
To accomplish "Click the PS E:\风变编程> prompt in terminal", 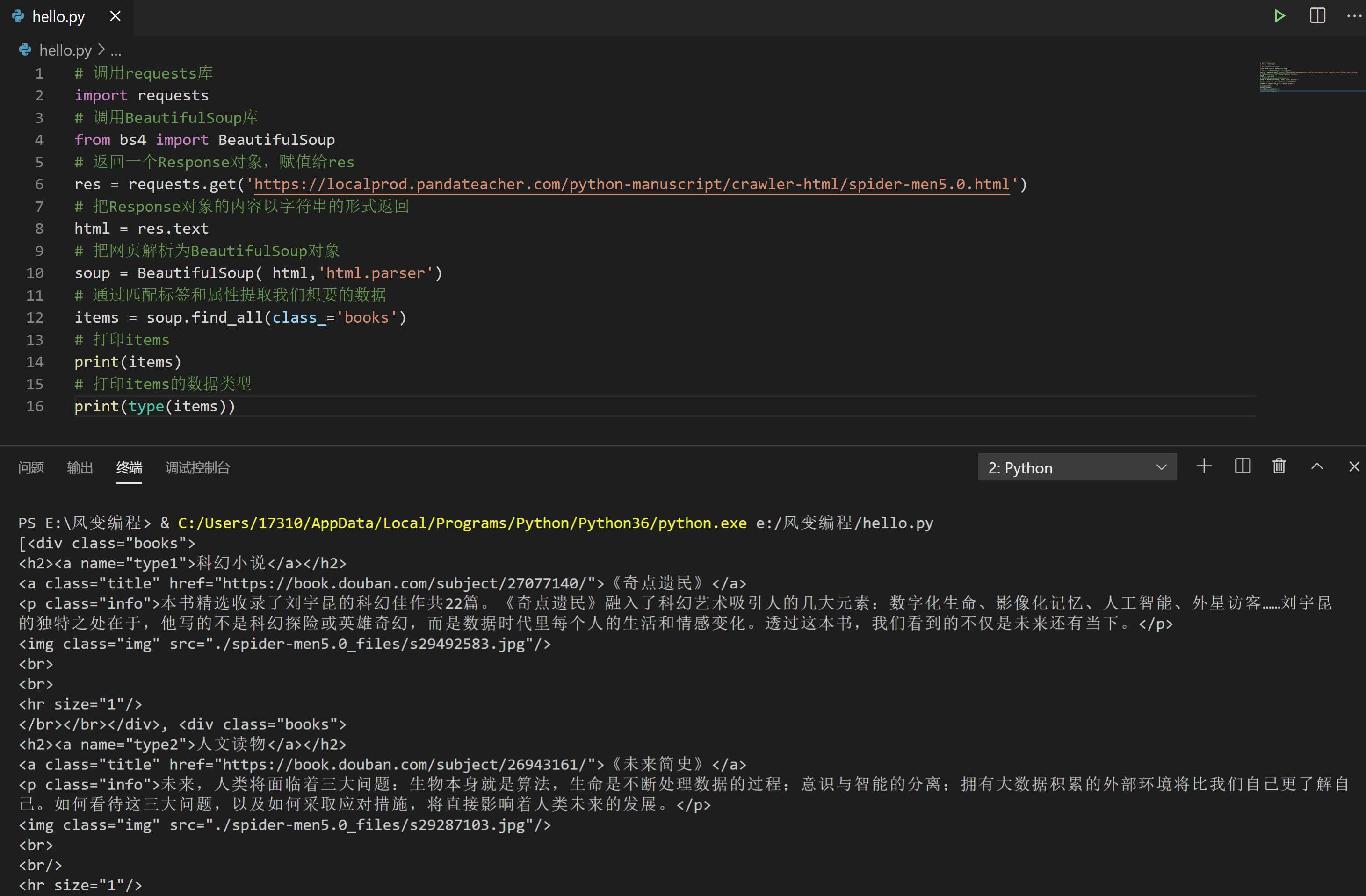I will [x=85, y=523].
